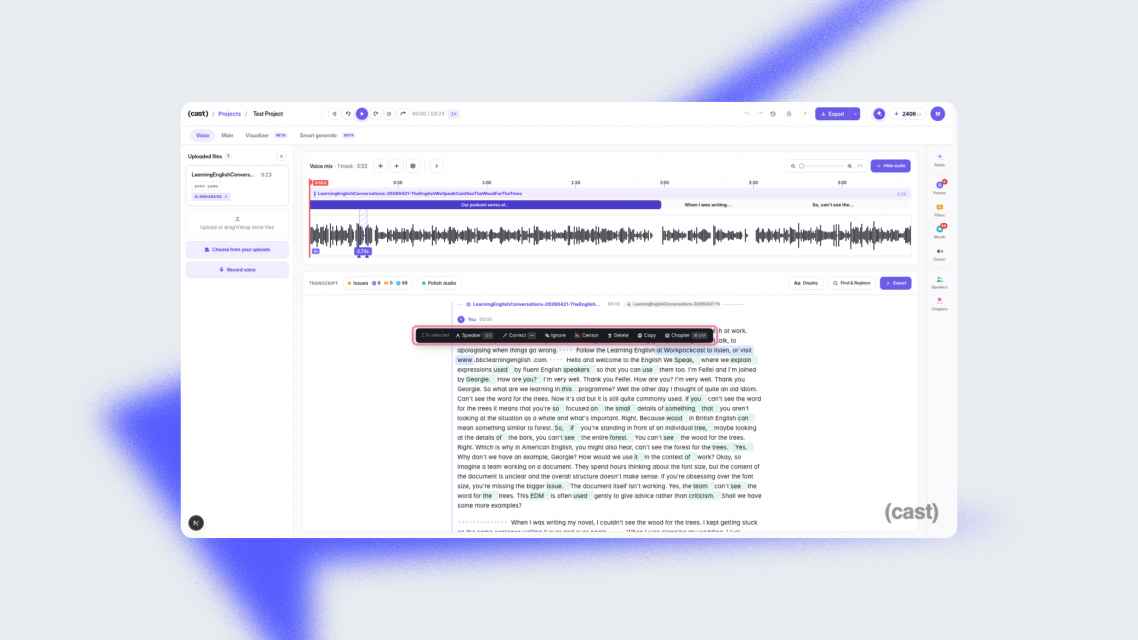The image size is (1138, 640).
Task: Click the Record voice button
Action: coord(237,270)
